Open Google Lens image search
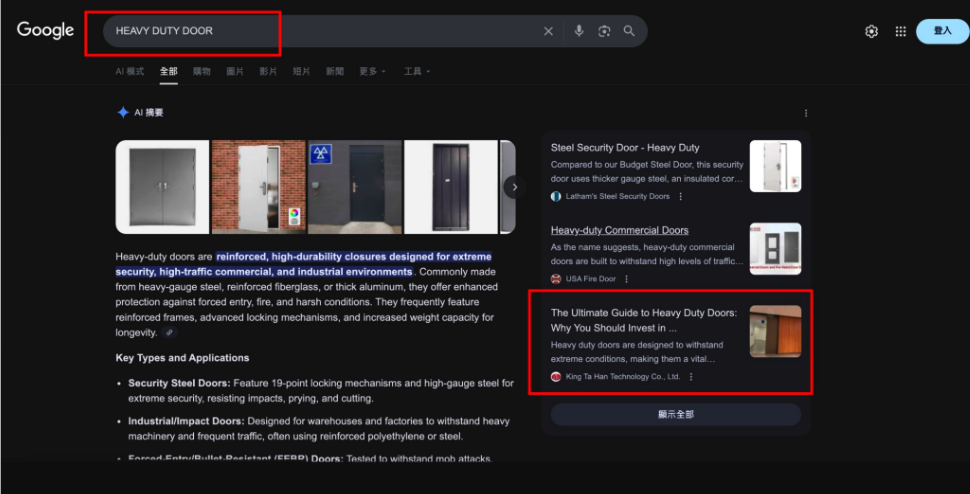This screenshot has height=494, width=970. [x=604, y=31]
